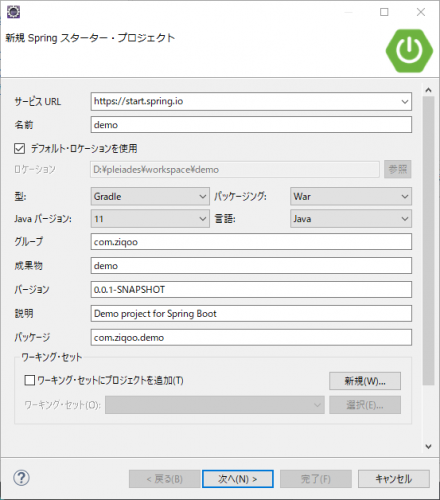Click the 新規(W)... button

(365, 381)
